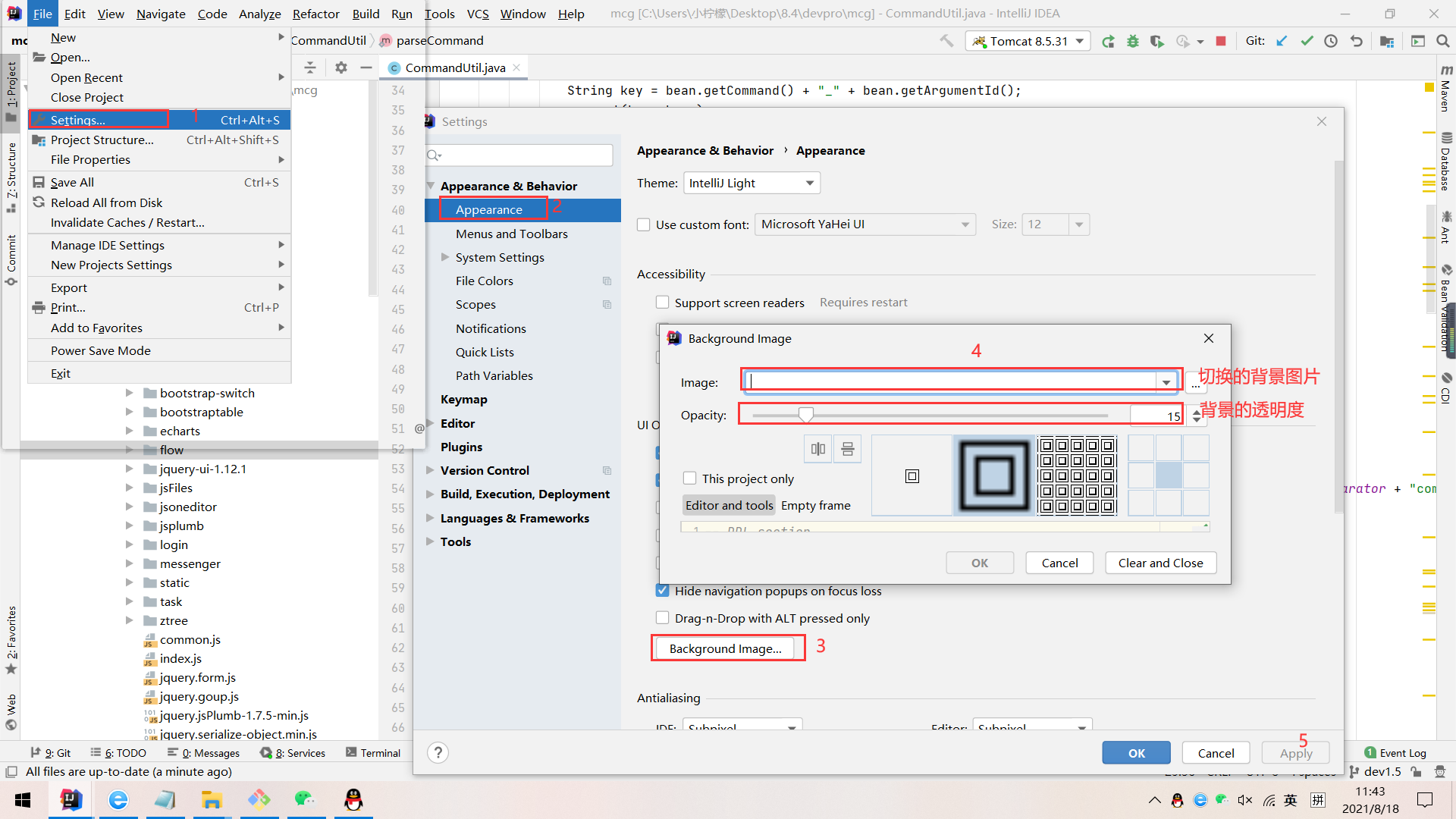Stop the running process red square

1221,41
